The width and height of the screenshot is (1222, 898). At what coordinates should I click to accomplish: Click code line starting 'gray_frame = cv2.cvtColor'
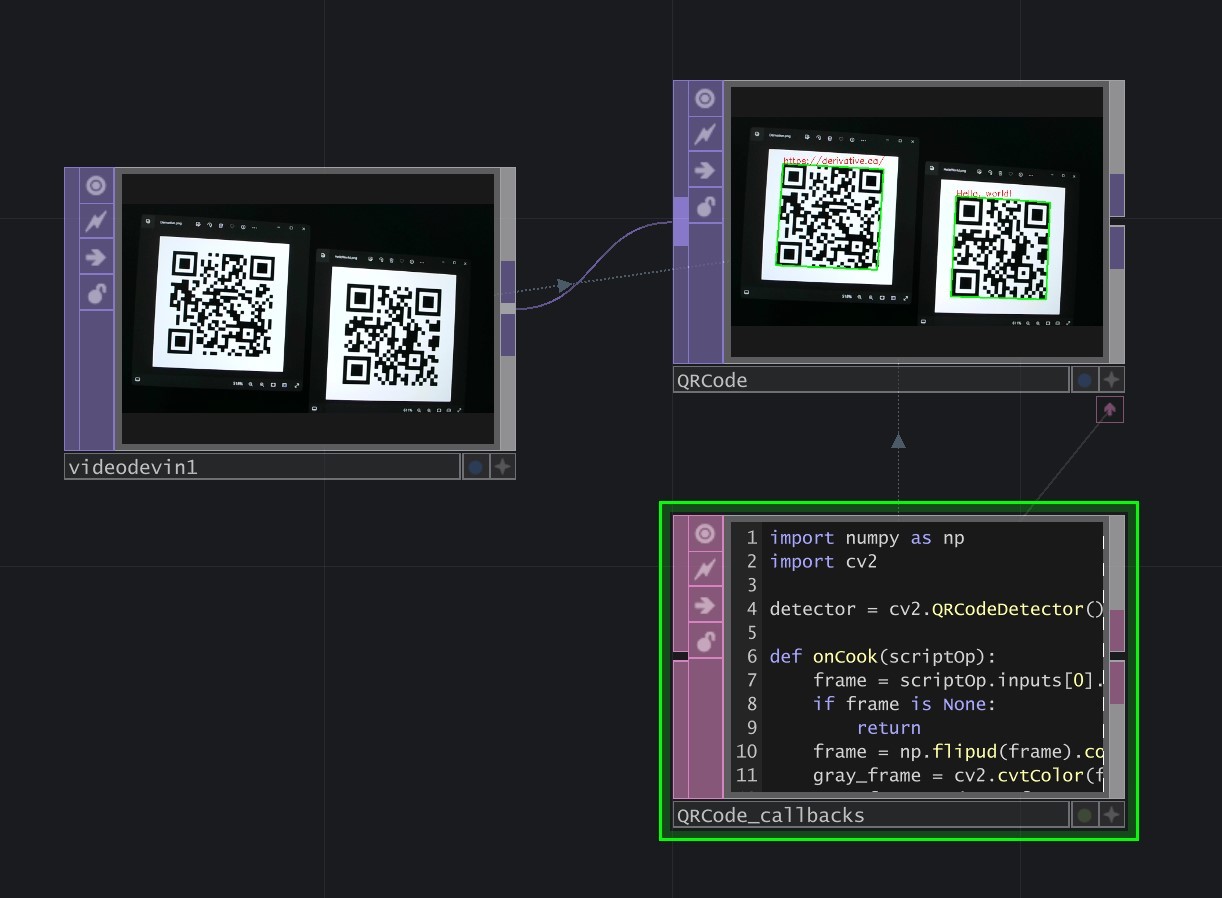[958, 776]
